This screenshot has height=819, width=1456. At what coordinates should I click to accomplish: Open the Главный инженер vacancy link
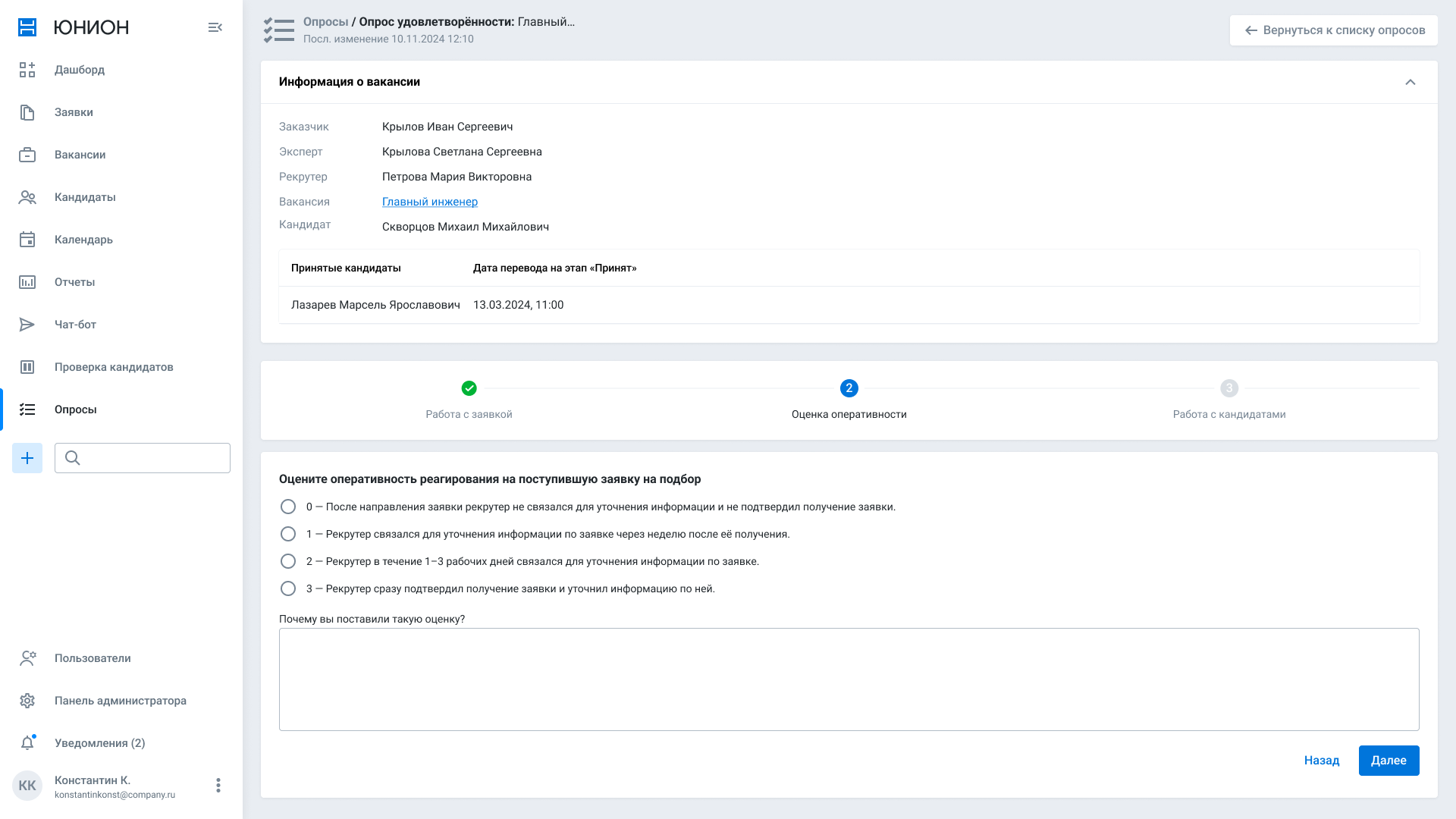coord(429,202)
